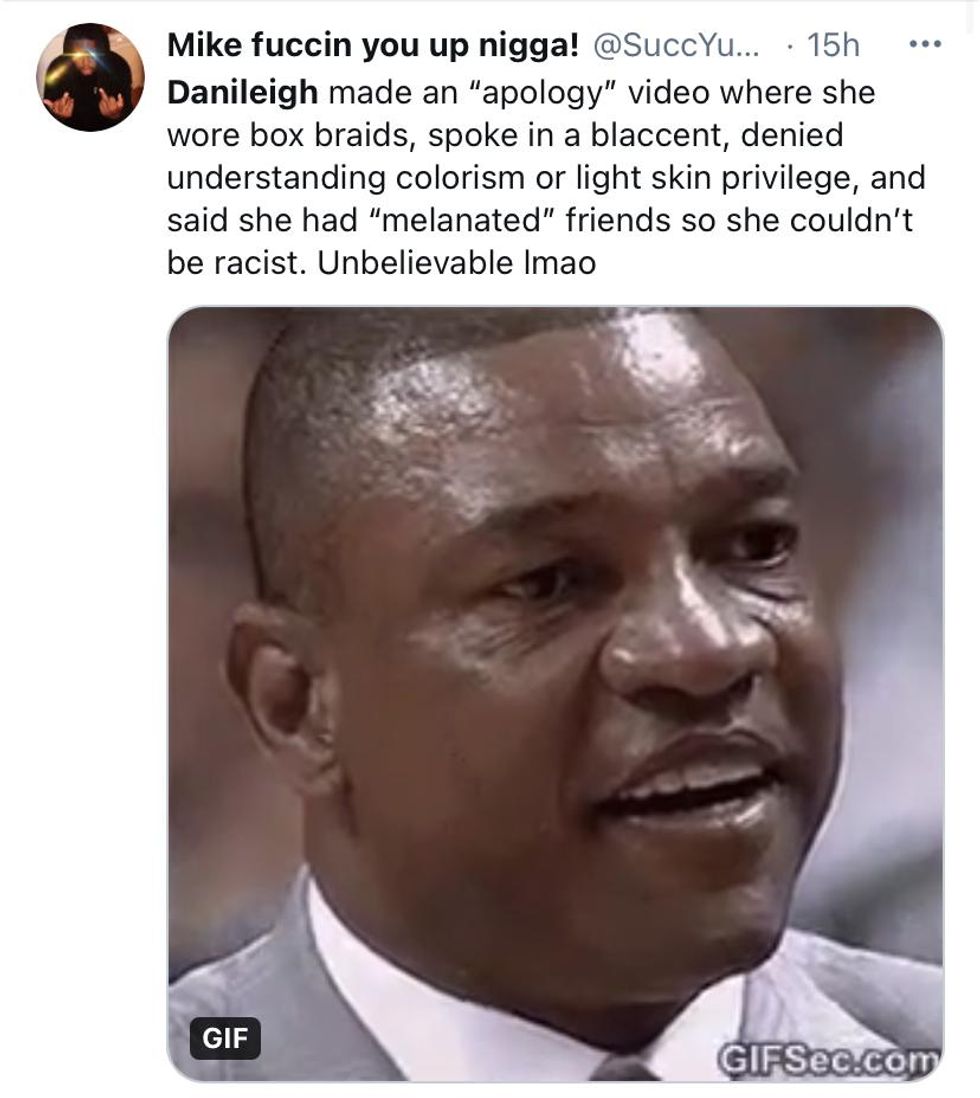This screenshot has width=980, height=1098.
Task: Play the attached GIF of the man
Action: coord(555,694)
